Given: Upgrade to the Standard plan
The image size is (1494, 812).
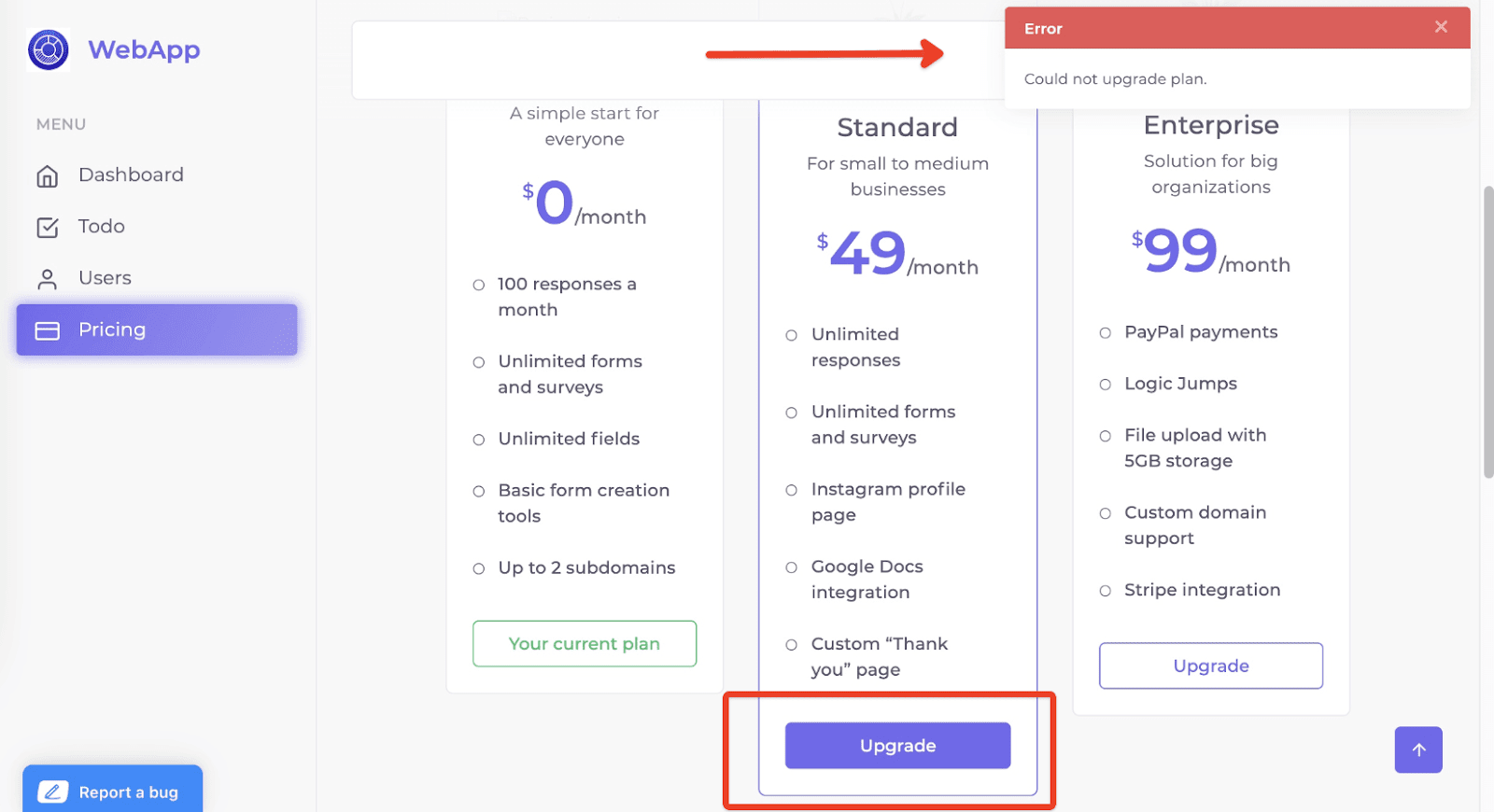Looking at the screenshot, I should [897, 746].
